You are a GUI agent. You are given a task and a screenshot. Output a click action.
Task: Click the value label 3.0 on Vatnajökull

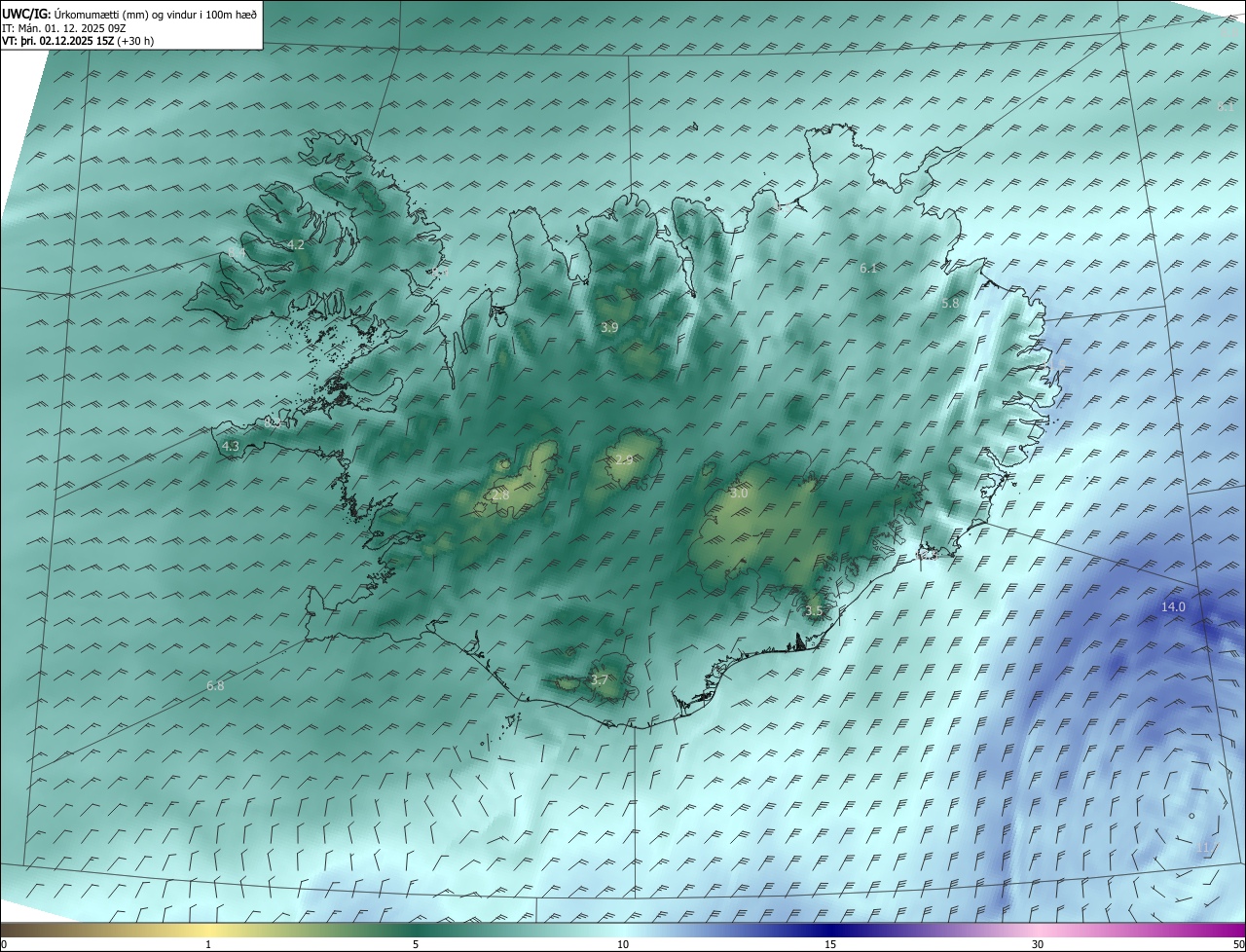pos(739,494)
